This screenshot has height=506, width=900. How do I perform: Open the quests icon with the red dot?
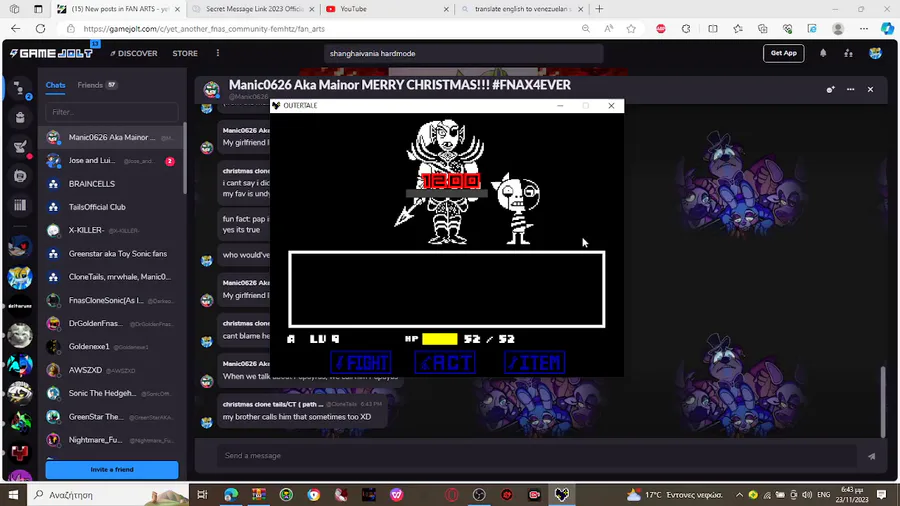(20, 147)
